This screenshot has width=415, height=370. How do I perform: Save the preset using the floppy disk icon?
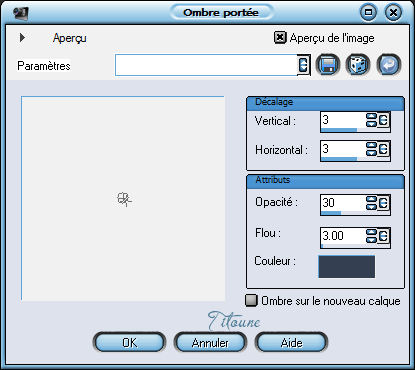(x=328, y=65)
